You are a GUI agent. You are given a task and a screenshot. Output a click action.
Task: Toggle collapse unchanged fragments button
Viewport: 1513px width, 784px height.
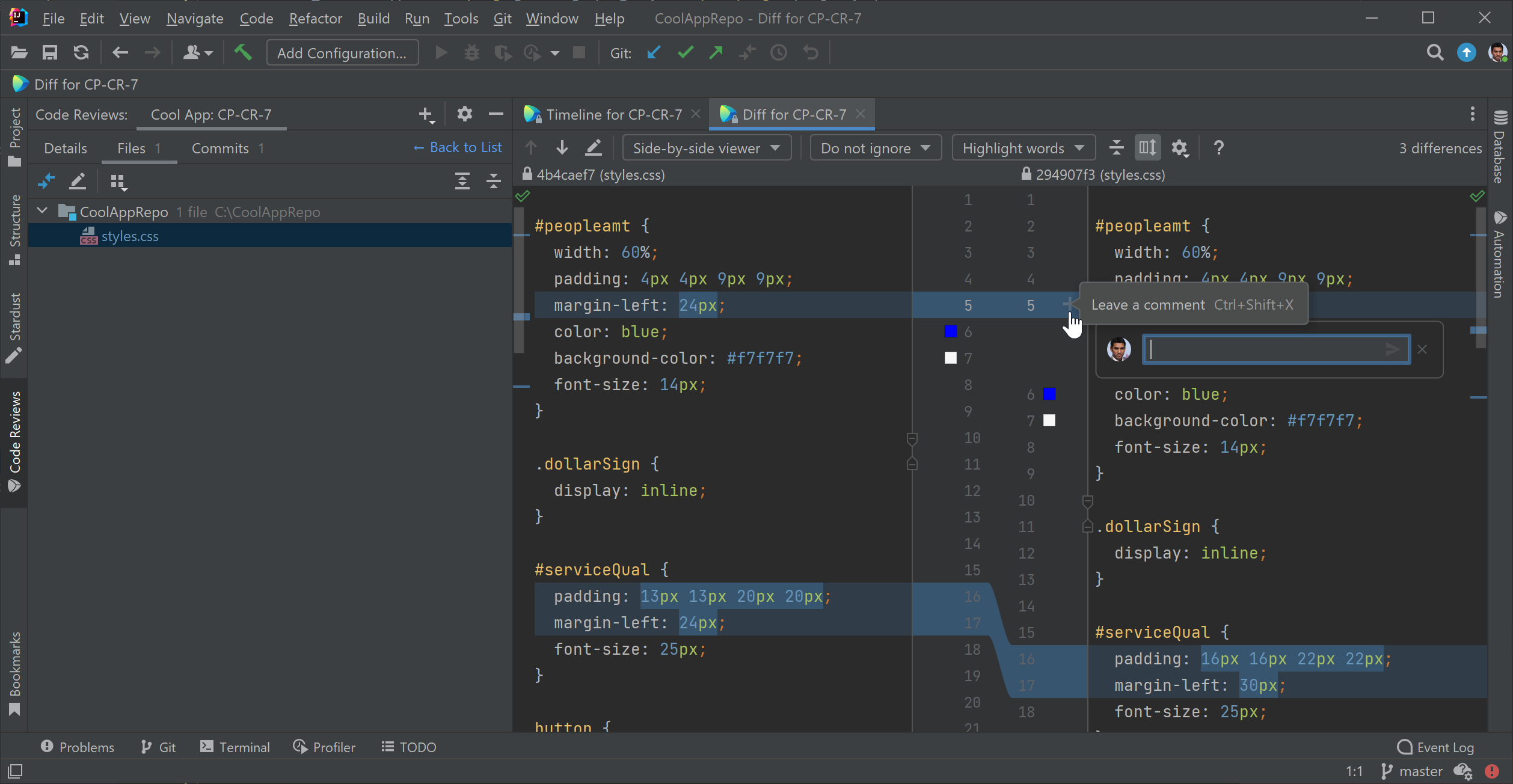(1116, 148)
